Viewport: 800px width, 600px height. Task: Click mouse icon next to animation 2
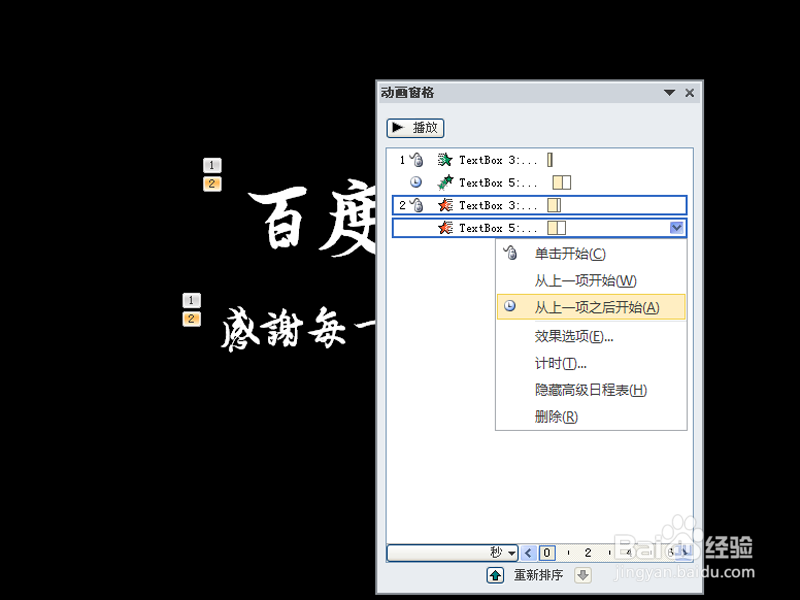pos(417,205)
